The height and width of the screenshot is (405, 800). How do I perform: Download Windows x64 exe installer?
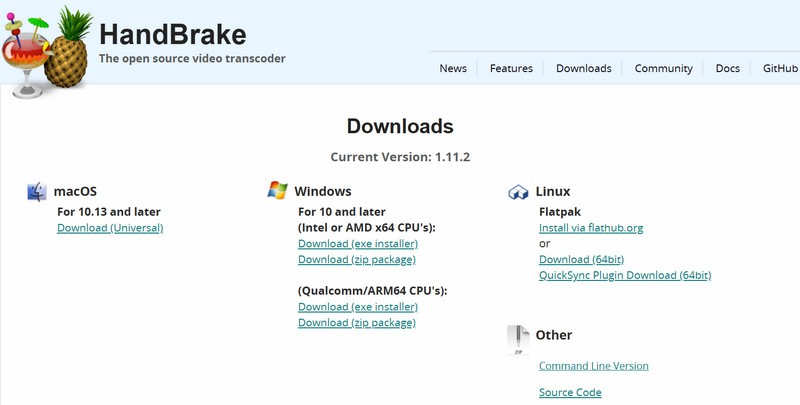(358, 244)
